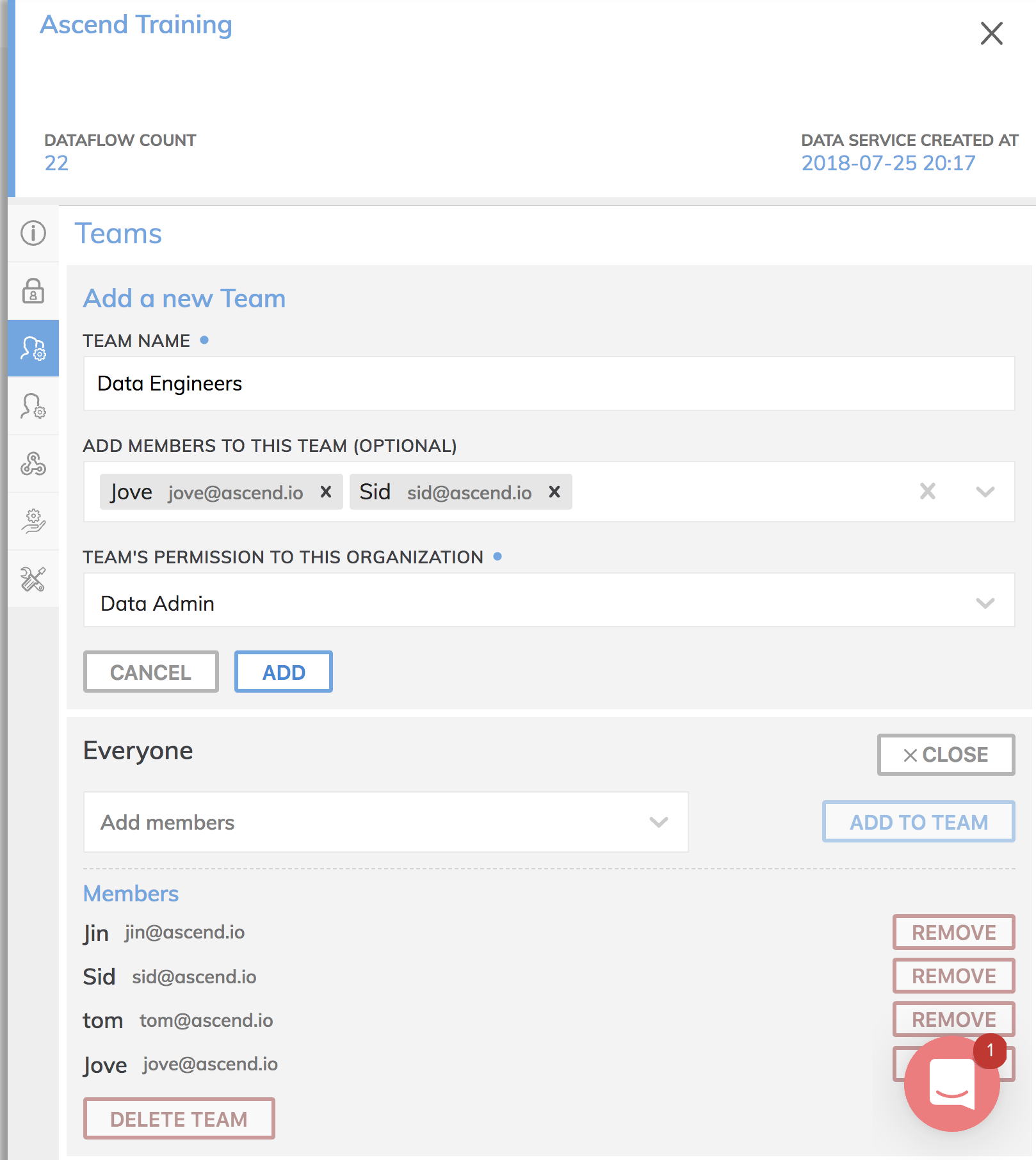Click the Add a new Team heading

click(184, 298)
